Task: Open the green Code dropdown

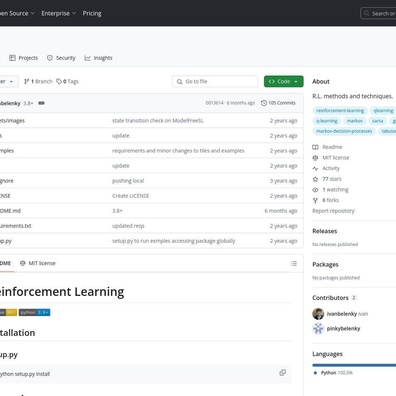Action: point(284,81)
